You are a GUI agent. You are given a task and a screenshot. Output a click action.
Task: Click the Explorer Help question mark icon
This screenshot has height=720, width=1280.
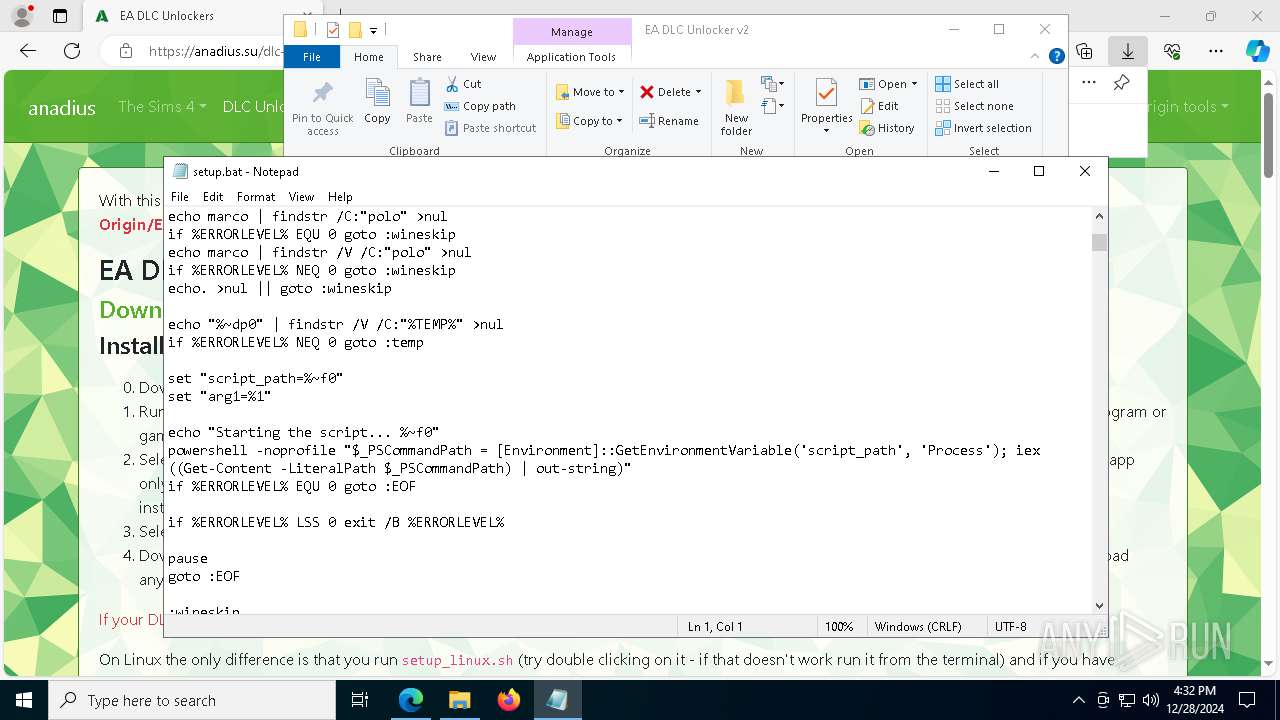1056,56
